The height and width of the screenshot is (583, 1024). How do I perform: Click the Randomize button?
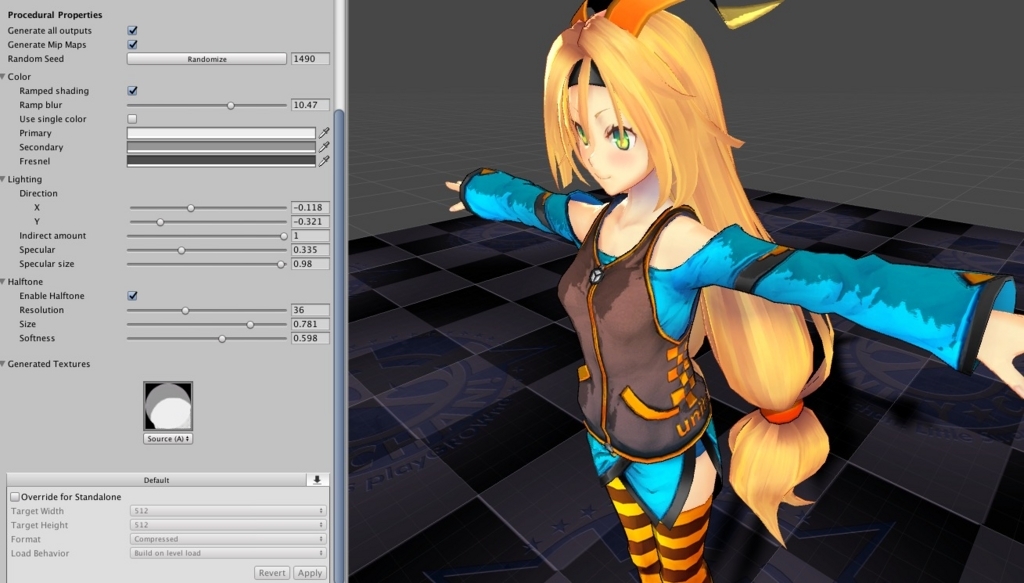point(206,59)
